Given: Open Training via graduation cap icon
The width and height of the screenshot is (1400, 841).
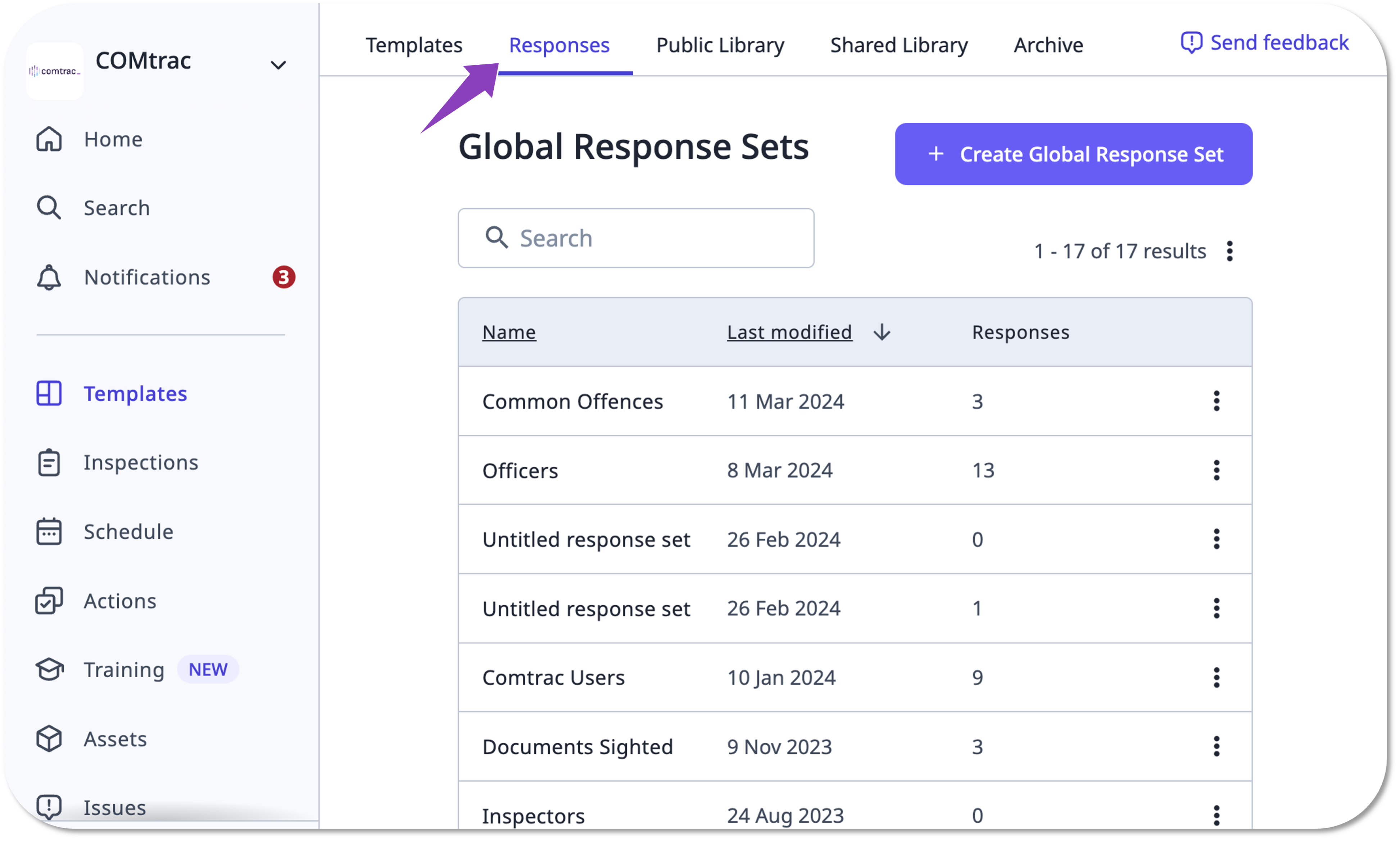Looking at the screenshot, I should click(49, 669).
